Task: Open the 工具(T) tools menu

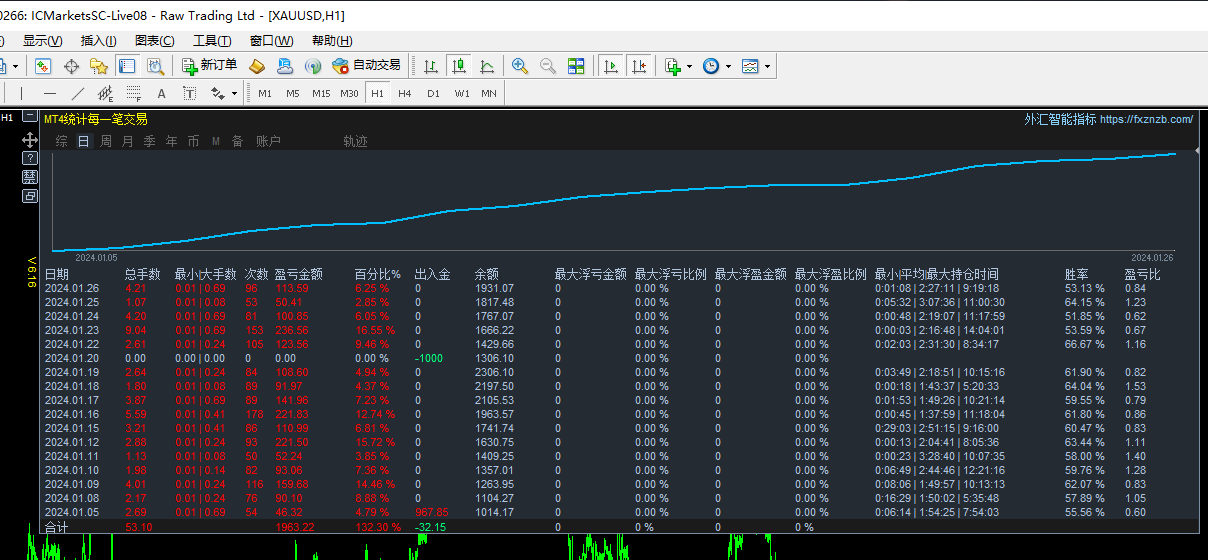Action: click(212, 41)
